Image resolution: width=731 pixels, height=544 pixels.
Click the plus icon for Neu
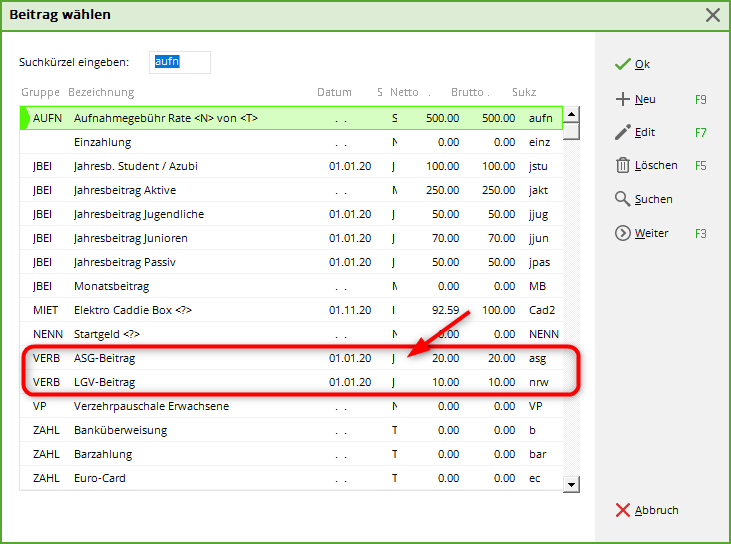pyautogui.click(x=622, y=99)
